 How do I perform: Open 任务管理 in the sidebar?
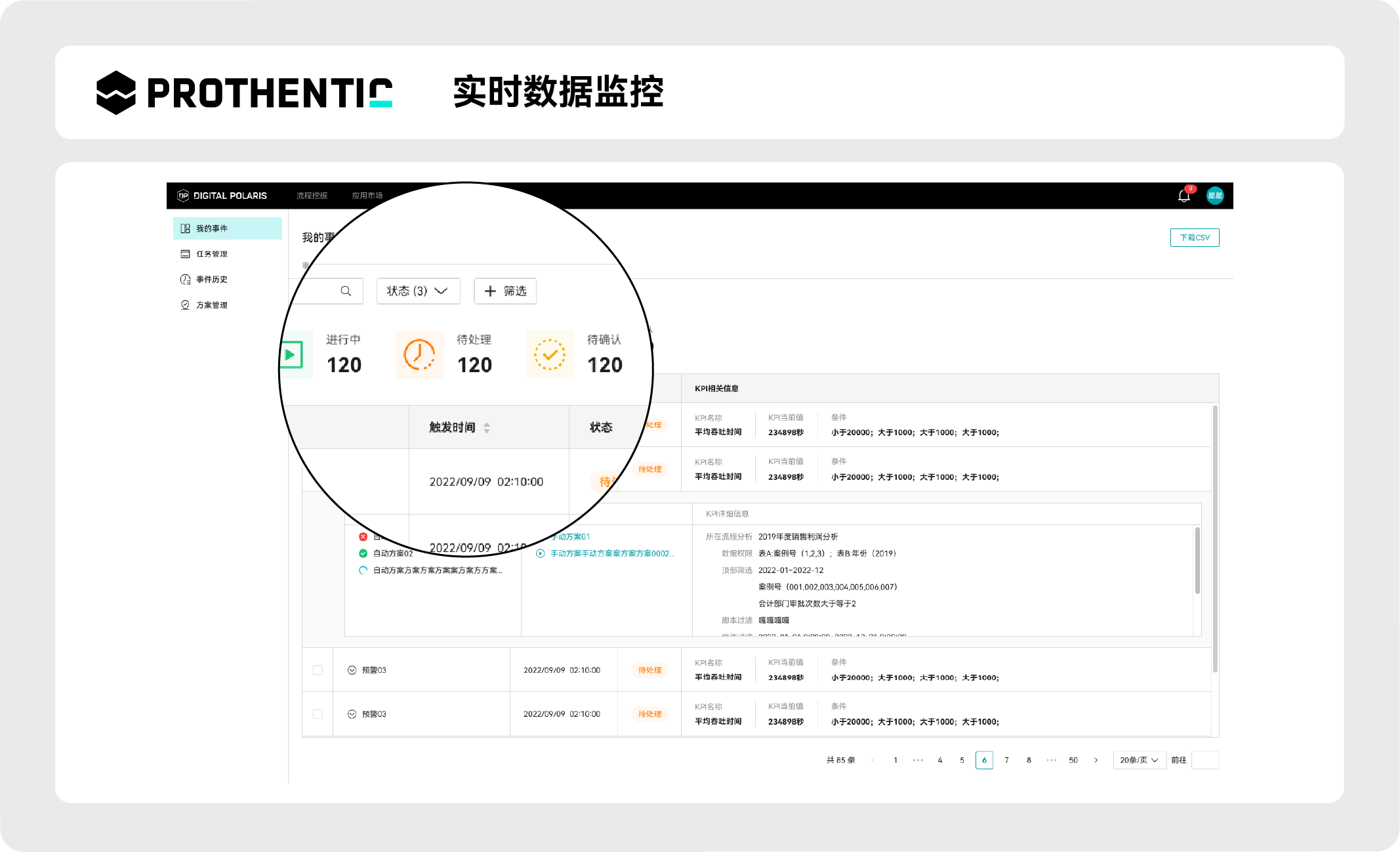click(x=211, y=254)
